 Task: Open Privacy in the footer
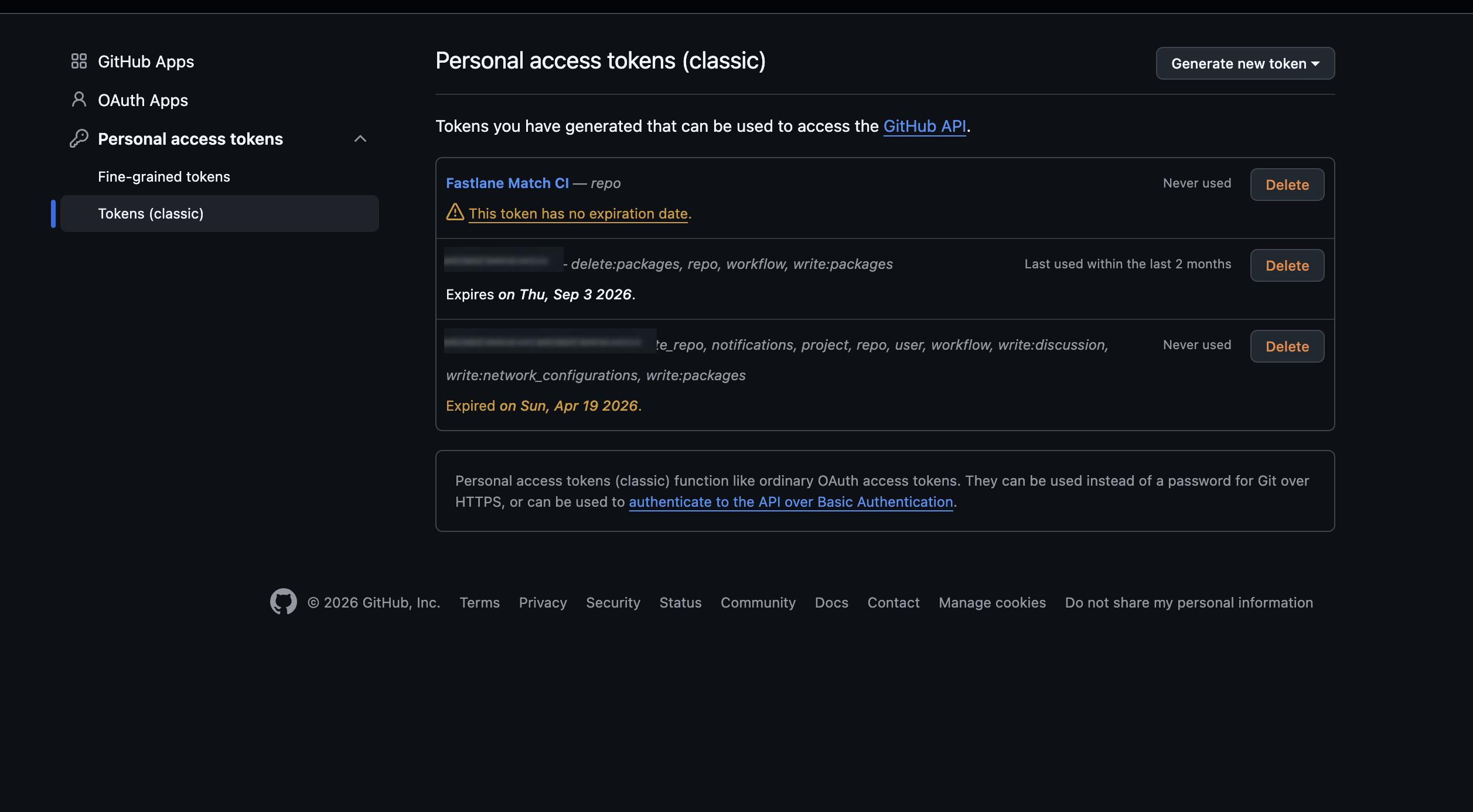543,602
